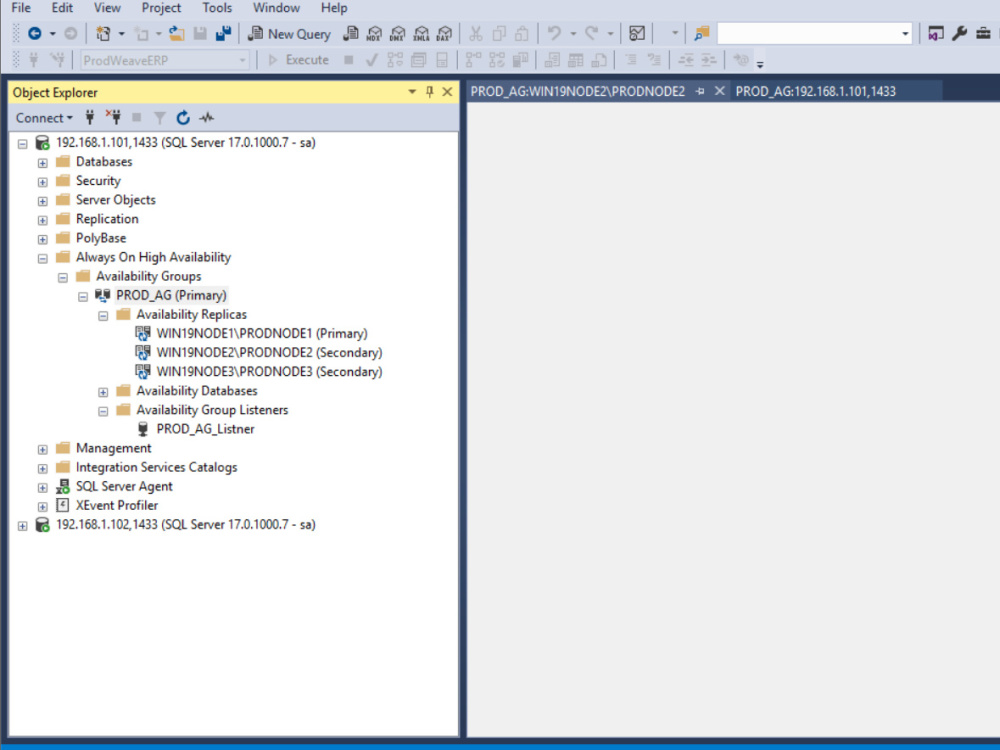Image resolution: width=1000 pixels, height=750 pixels.
Task: Expand the Databases folder
Action: (x=42, y=163)
